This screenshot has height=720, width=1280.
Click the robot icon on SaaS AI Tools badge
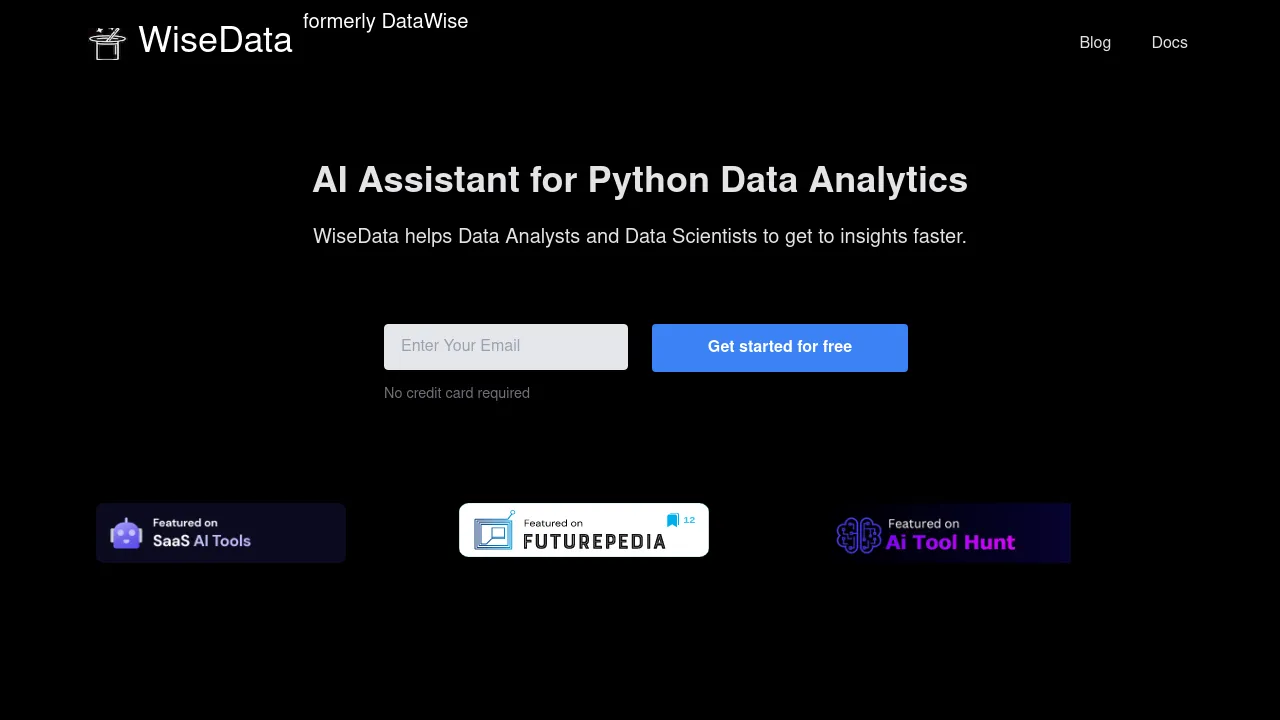coord(125,532)
